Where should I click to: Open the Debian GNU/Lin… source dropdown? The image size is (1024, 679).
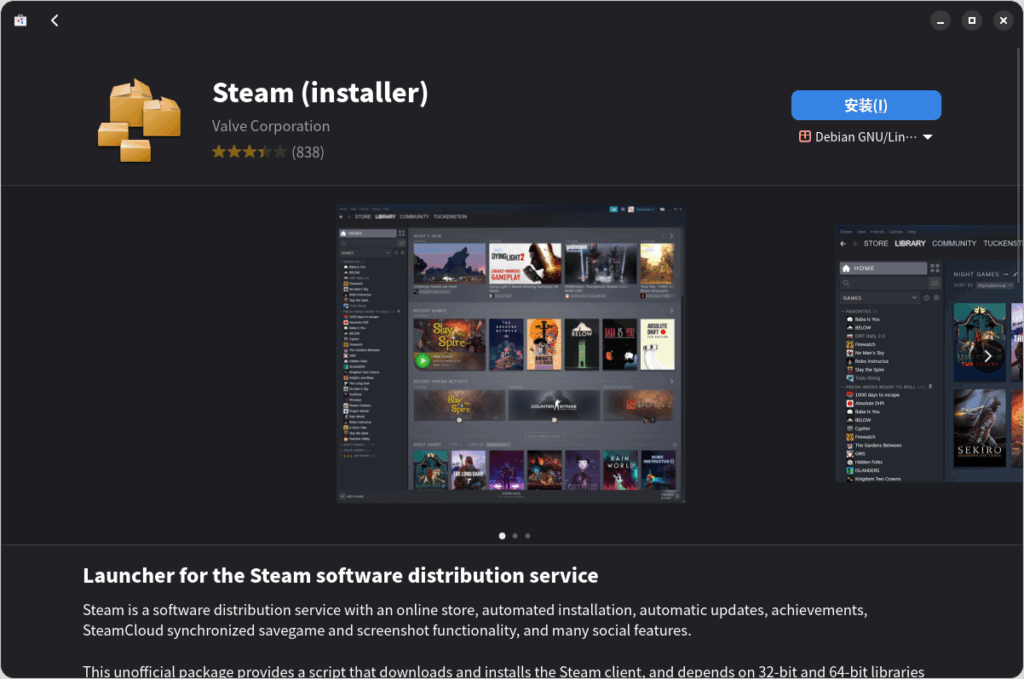[866, 137]
